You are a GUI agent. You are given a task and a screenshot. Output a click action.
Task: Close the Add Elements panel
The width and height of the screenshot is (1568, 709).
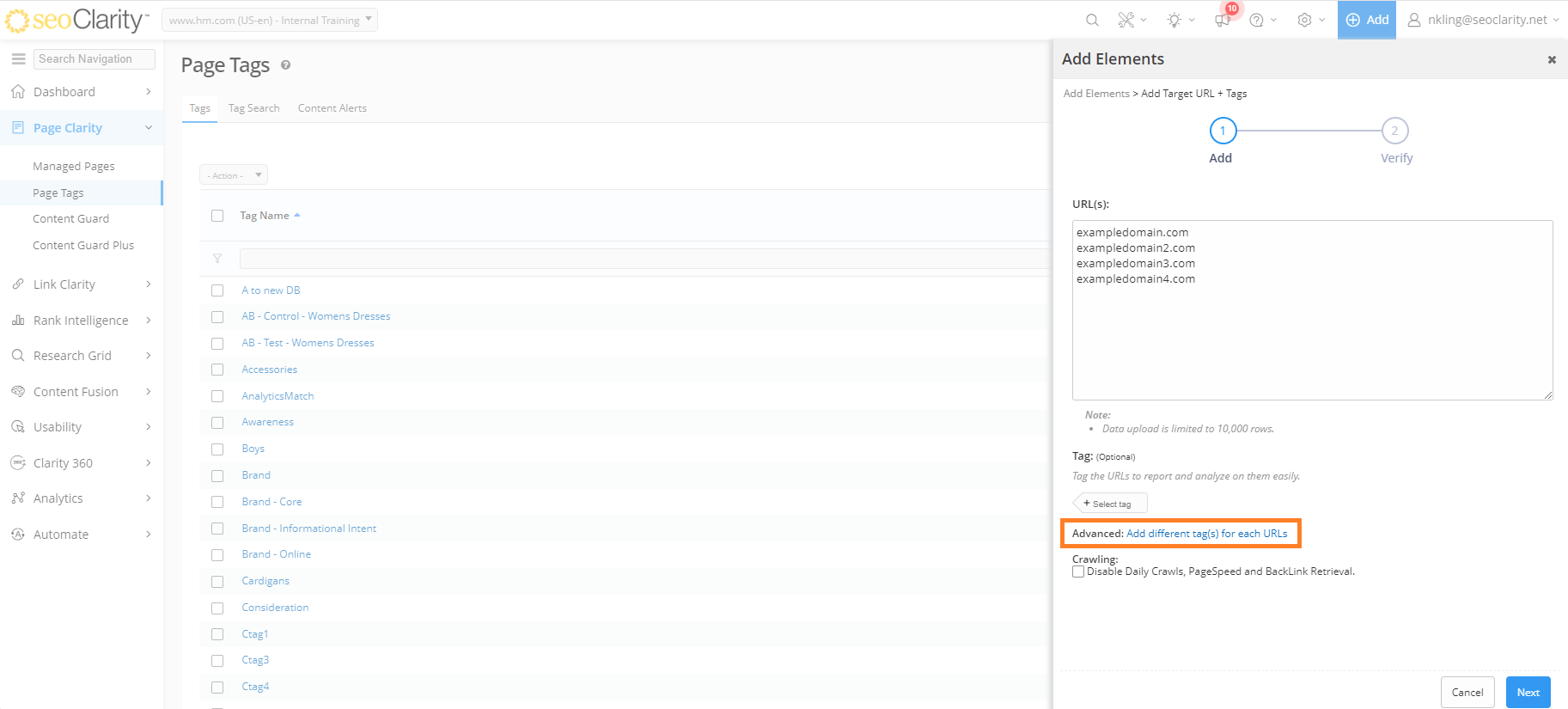[1552, 59]
